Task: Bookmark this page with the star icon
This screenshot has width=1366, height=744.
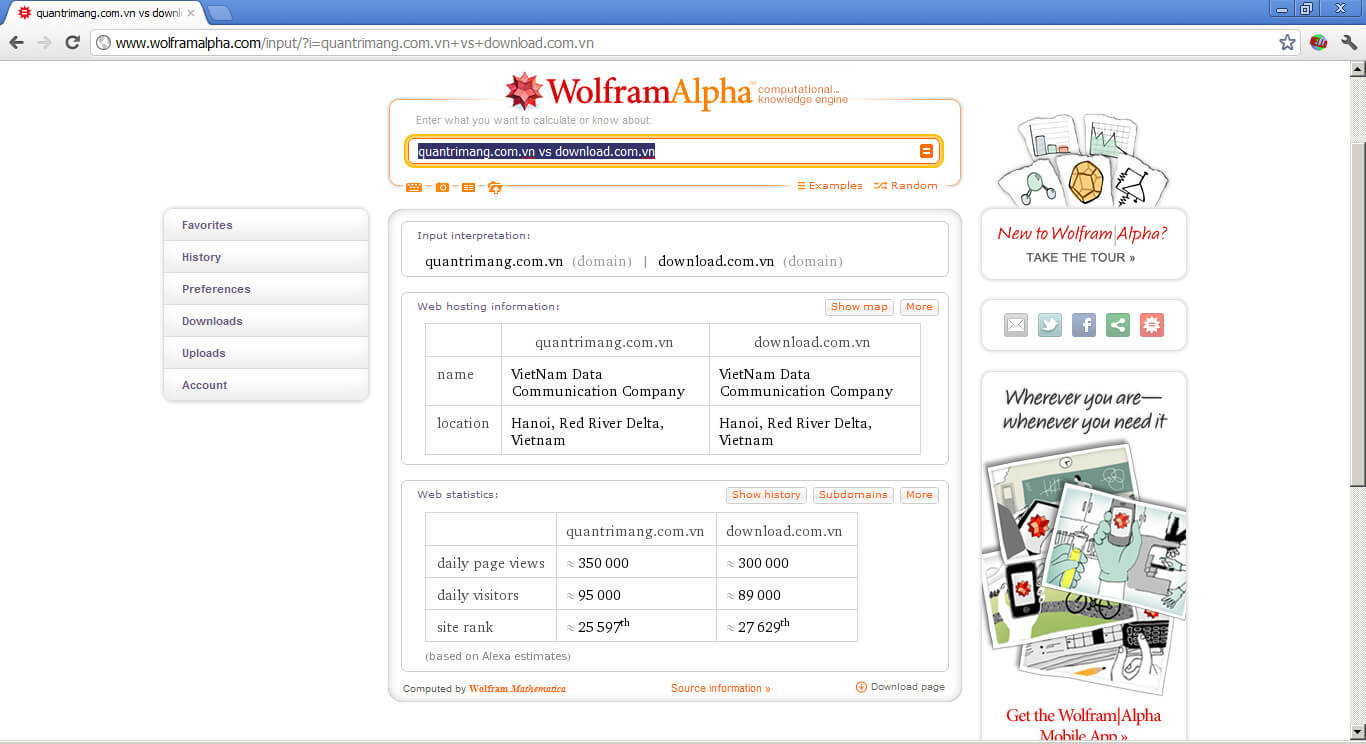Action: (1287, 43)
